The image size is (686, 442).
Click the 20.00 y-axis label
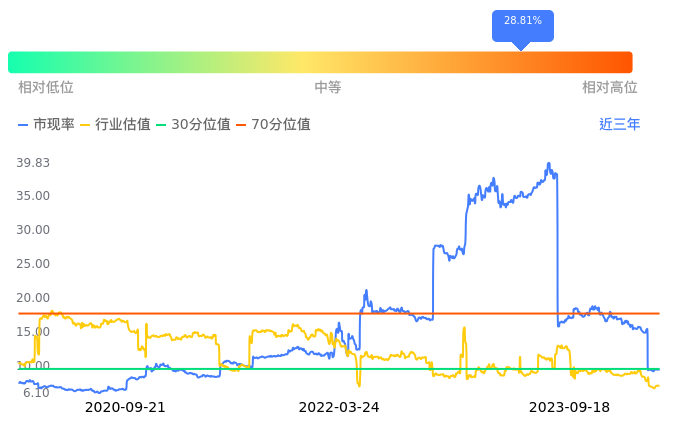point(34,298)
